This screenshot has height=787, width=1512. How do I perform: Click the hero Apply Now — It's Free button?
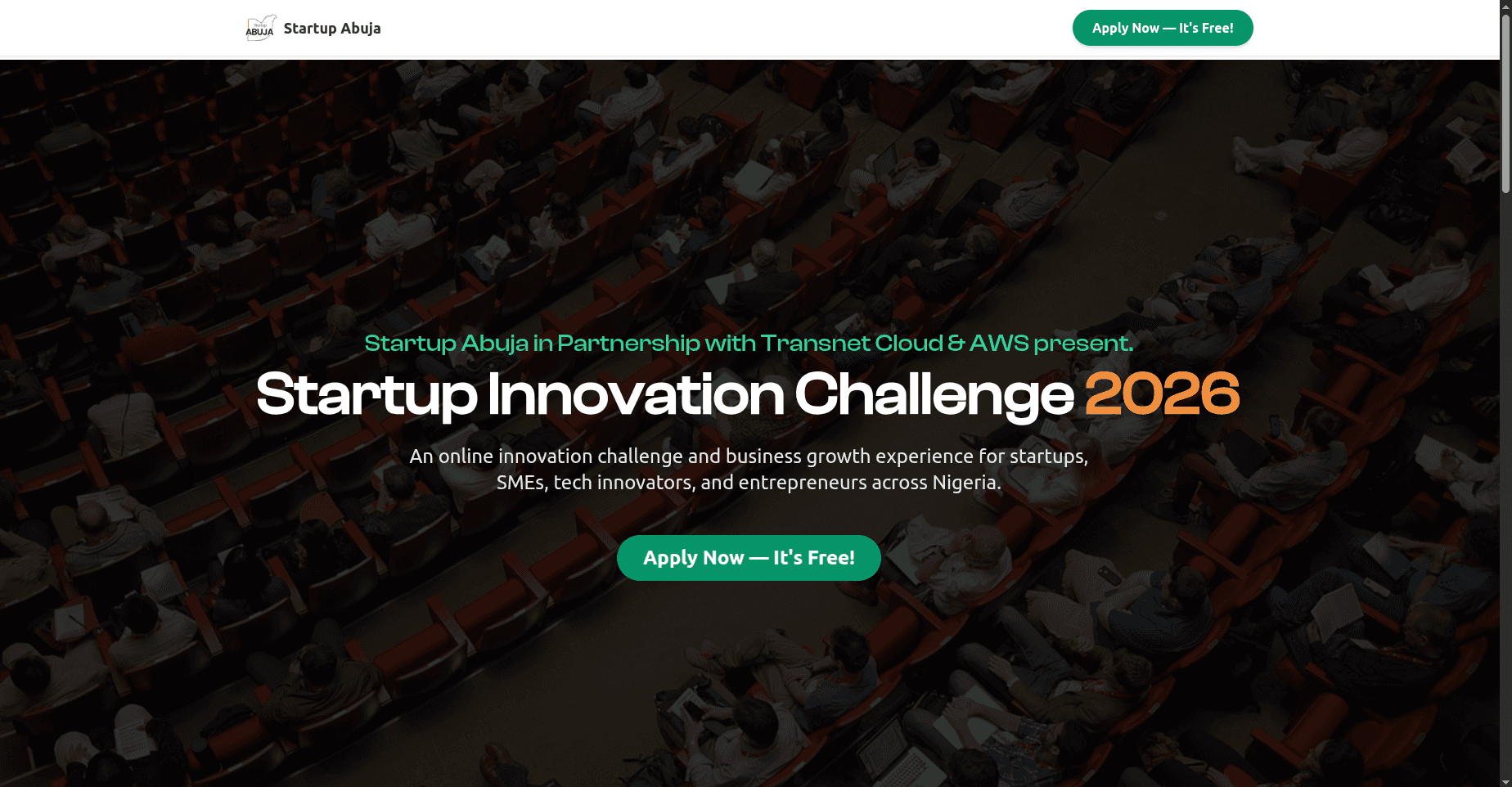[x=748, y=557]
